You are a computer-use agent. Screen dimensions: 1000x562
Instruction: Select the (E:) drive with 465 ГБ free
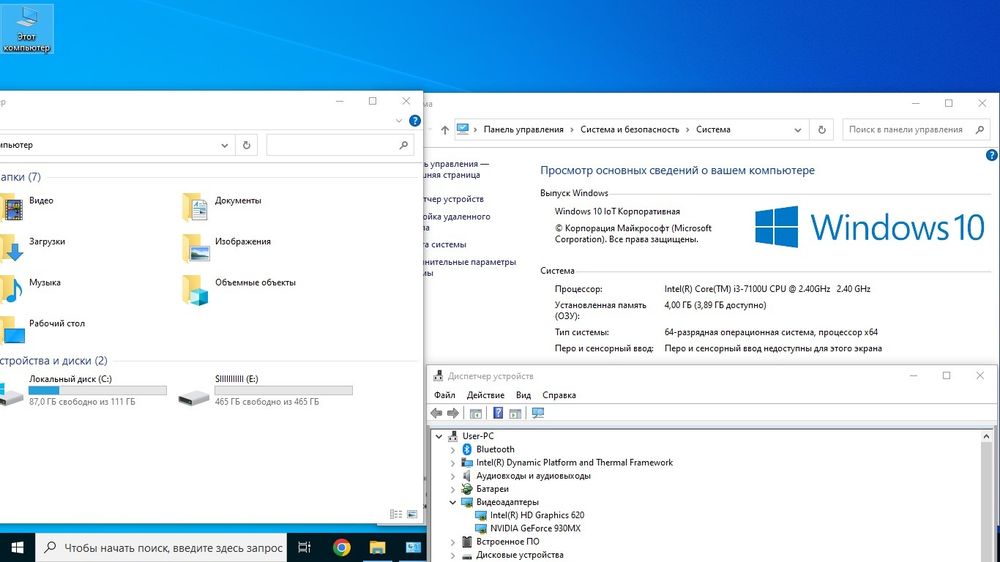tap(265, 390)
